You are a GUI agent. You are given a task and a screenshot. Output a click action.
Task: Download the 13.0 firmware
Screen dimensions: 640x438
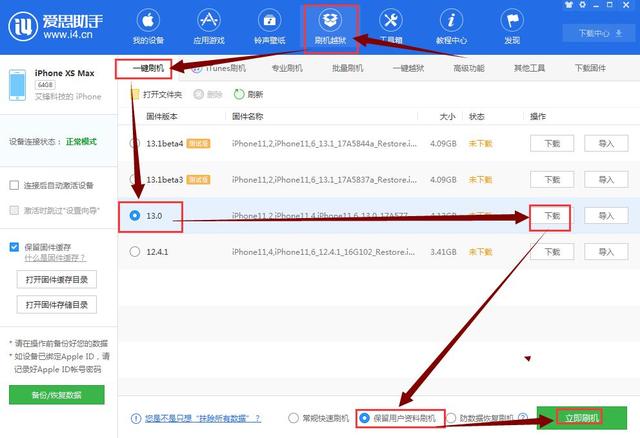click(x=552, y=216)
